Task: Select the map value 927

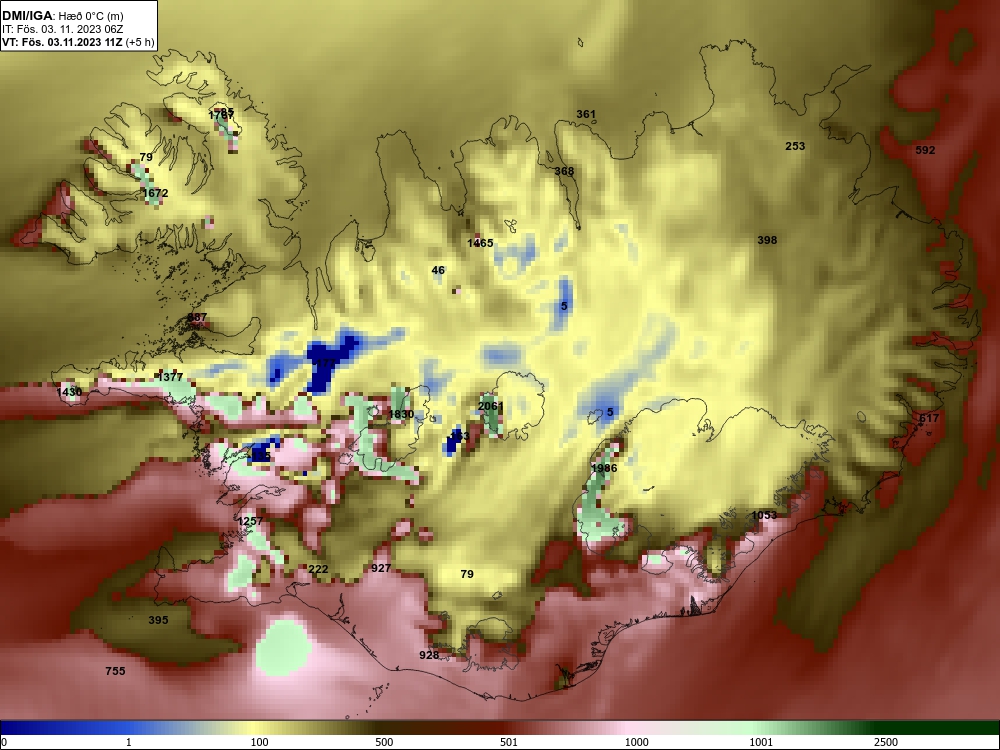Action: 381,568
